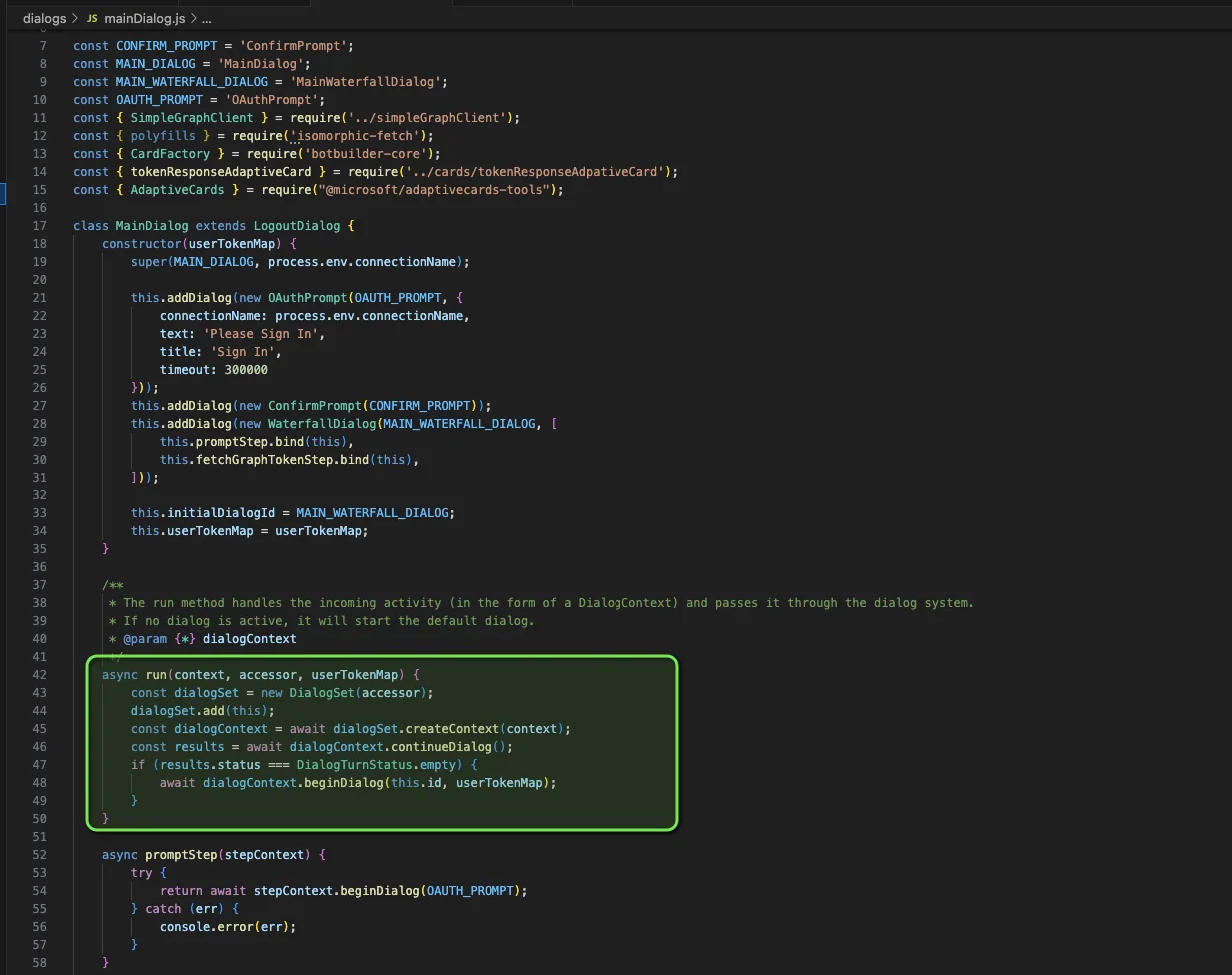Open the "dialogs" breadcrumb folder
Viewport: 1232px width, 975px height.
44,19
